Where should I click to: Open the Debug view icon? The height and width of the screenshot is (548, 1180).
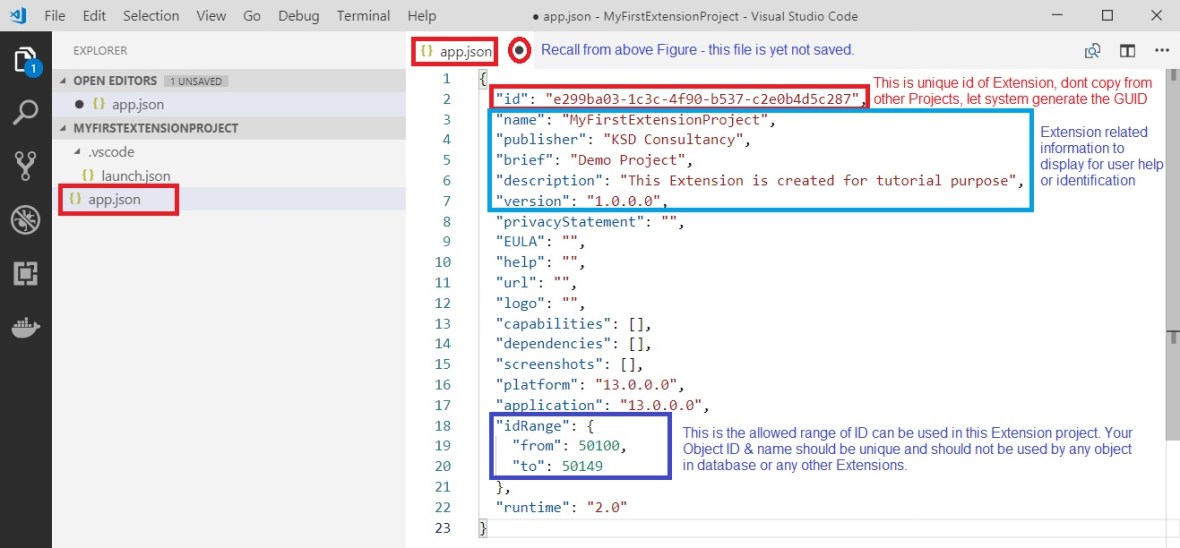(x=25, y=220)
